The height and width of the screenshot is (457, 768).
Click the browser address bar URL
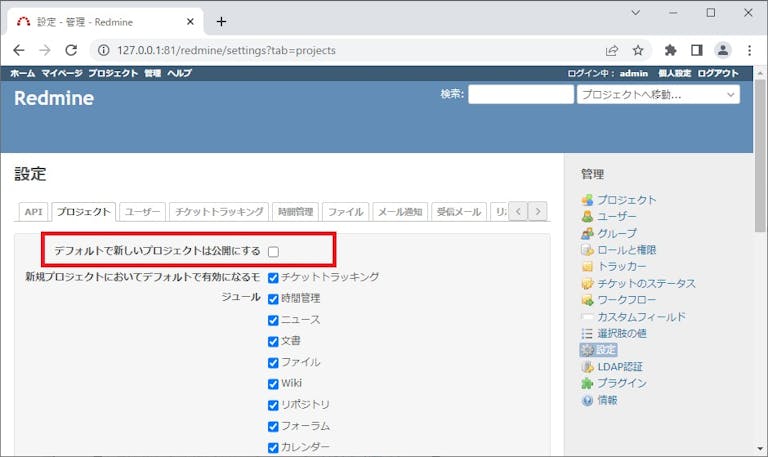(226, 50)
